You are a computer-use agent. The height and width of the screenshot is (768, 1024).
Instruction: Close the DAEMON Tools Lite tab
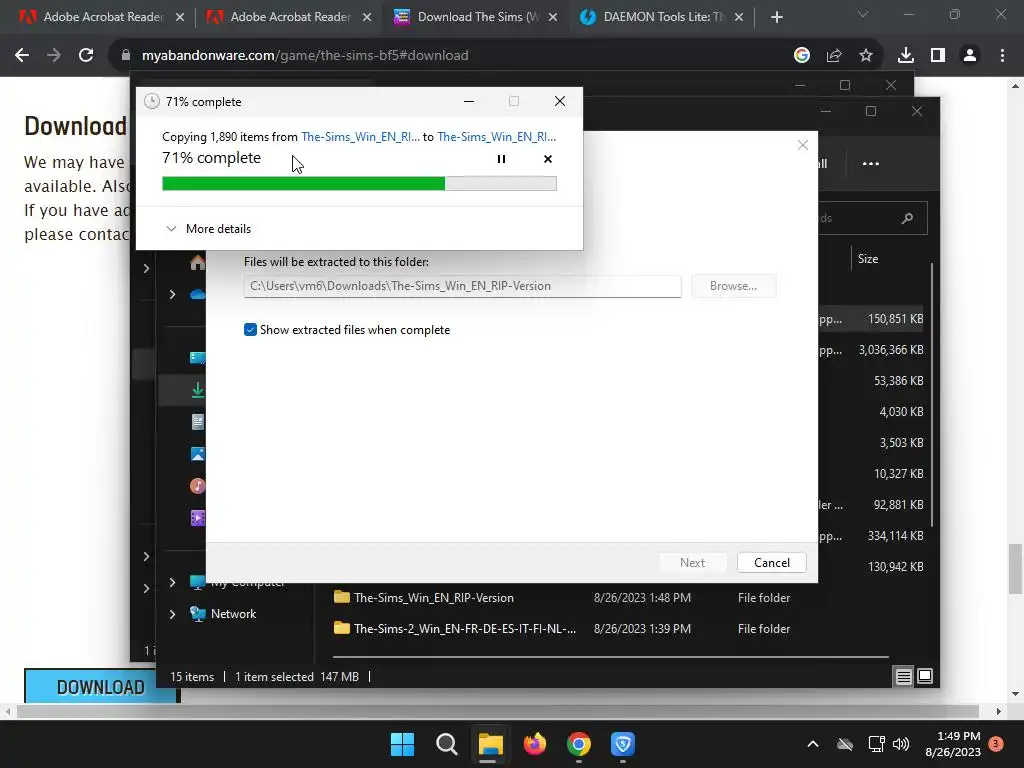click(739, 17)
